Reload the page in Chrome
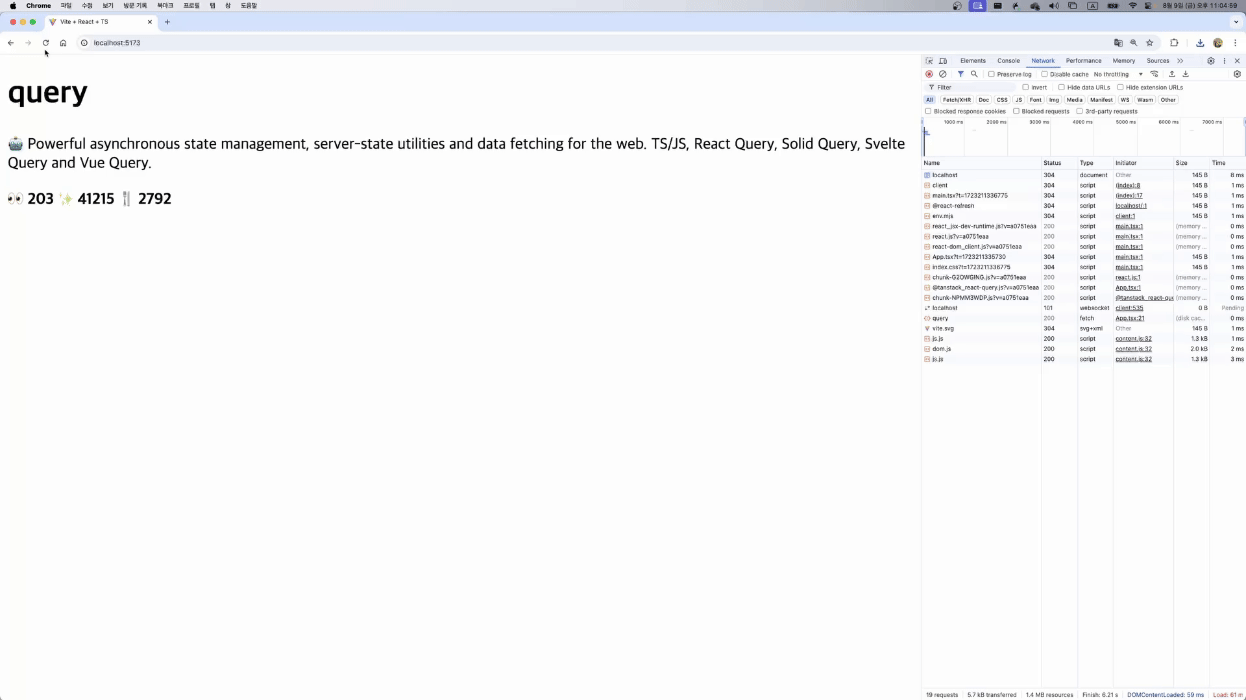The width and height of the screenshot is (1246, 700). pos(46,43)
